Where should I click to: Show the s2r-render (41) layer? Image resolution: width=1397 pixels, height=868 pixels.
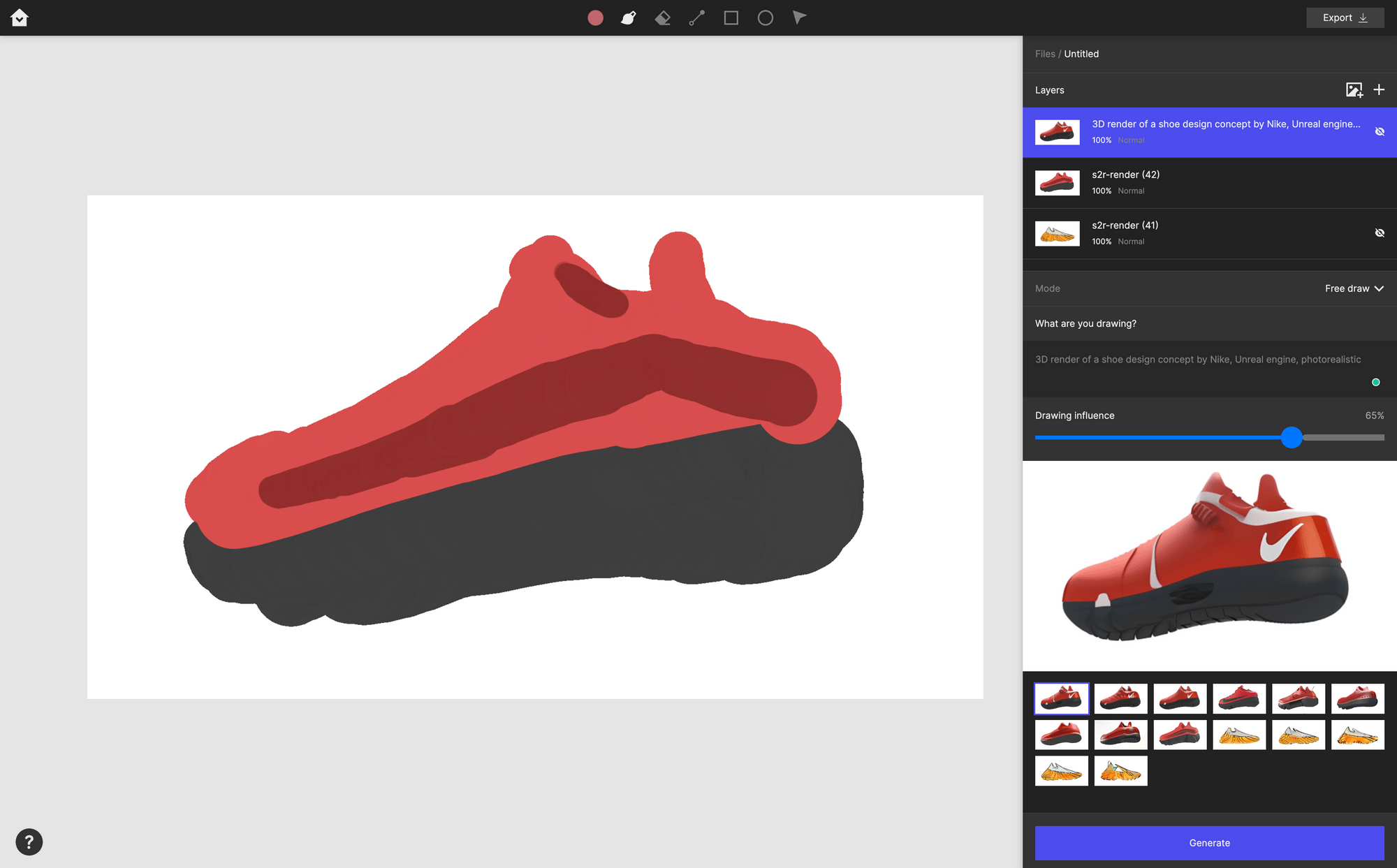coord(1380,233)
